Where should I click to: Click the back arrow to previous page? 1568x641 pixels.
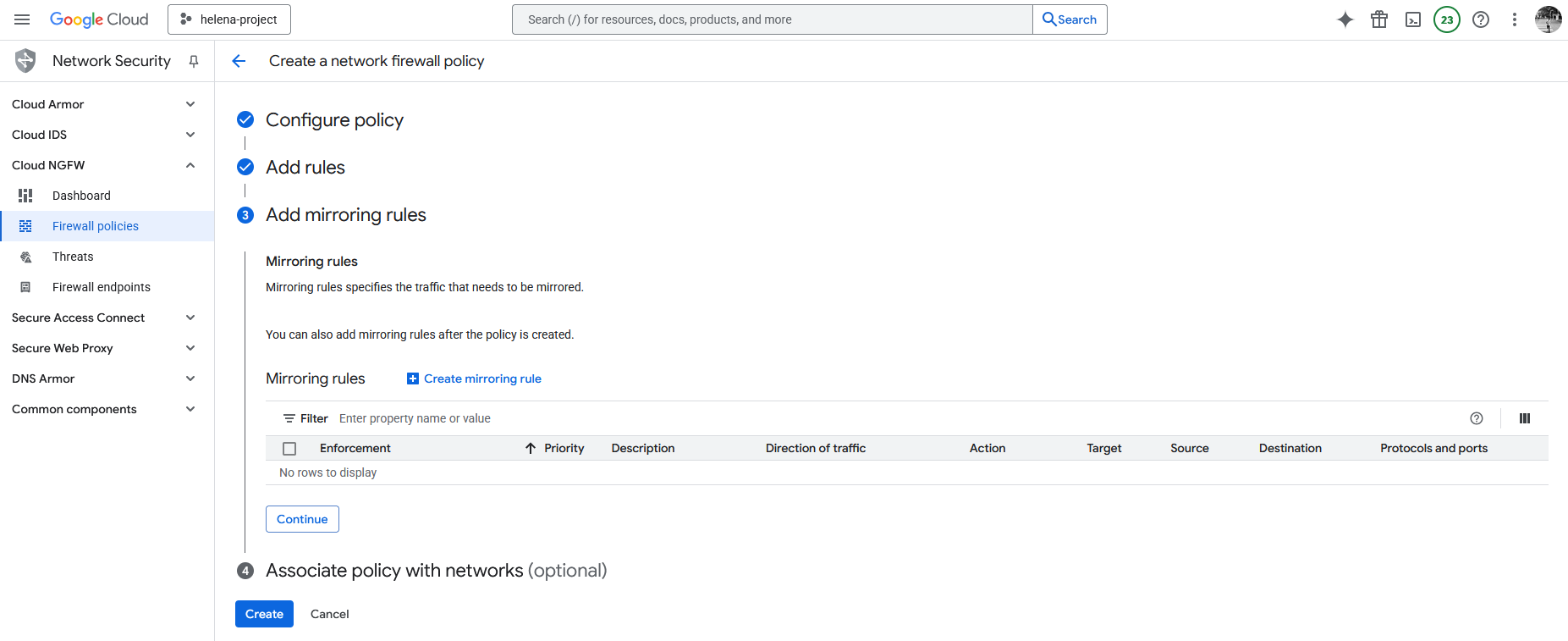[239, 61]
